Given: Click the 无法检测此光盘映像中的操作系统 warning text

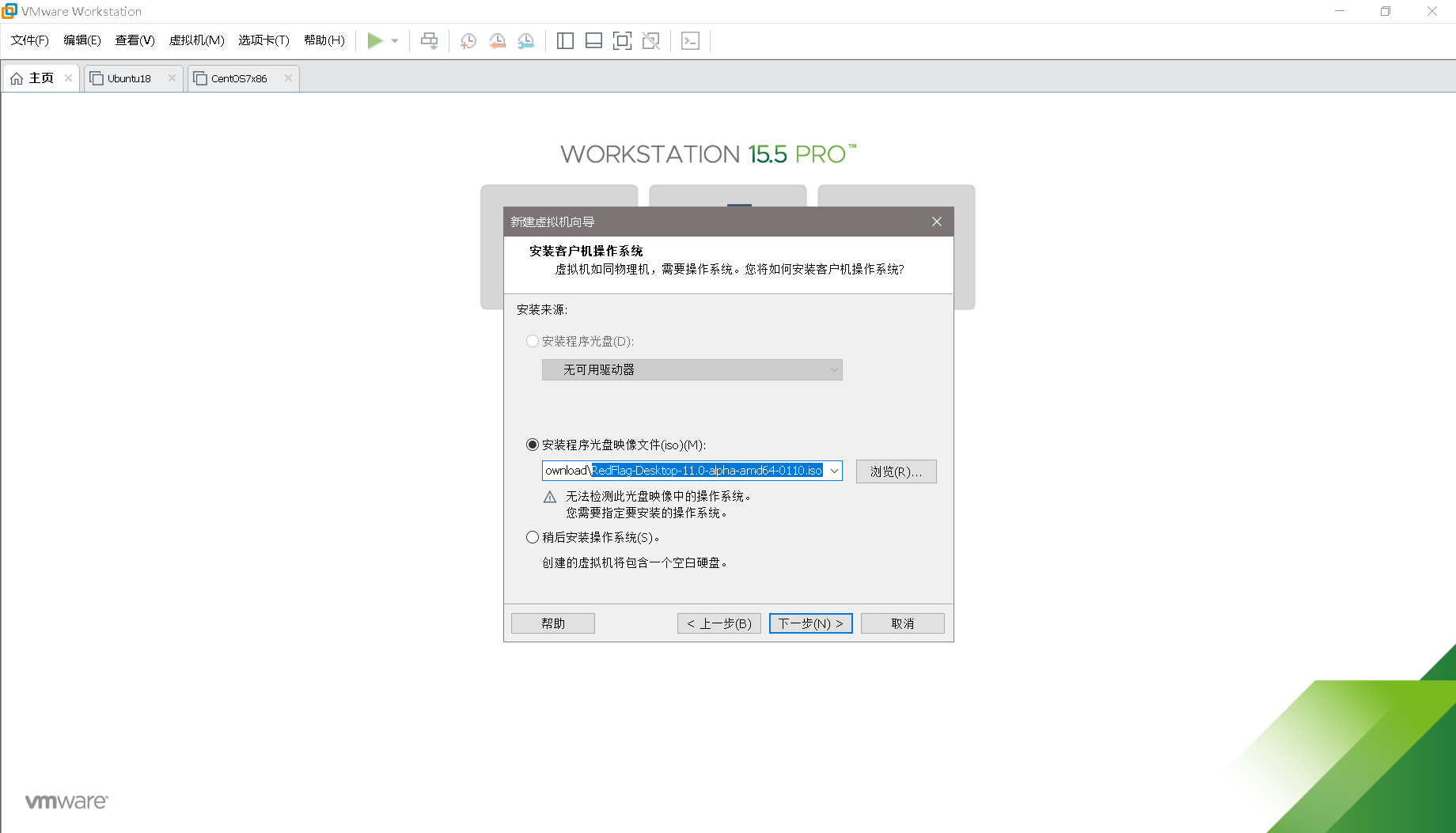Looking at the screenshot, I should [x=658, y=496].
